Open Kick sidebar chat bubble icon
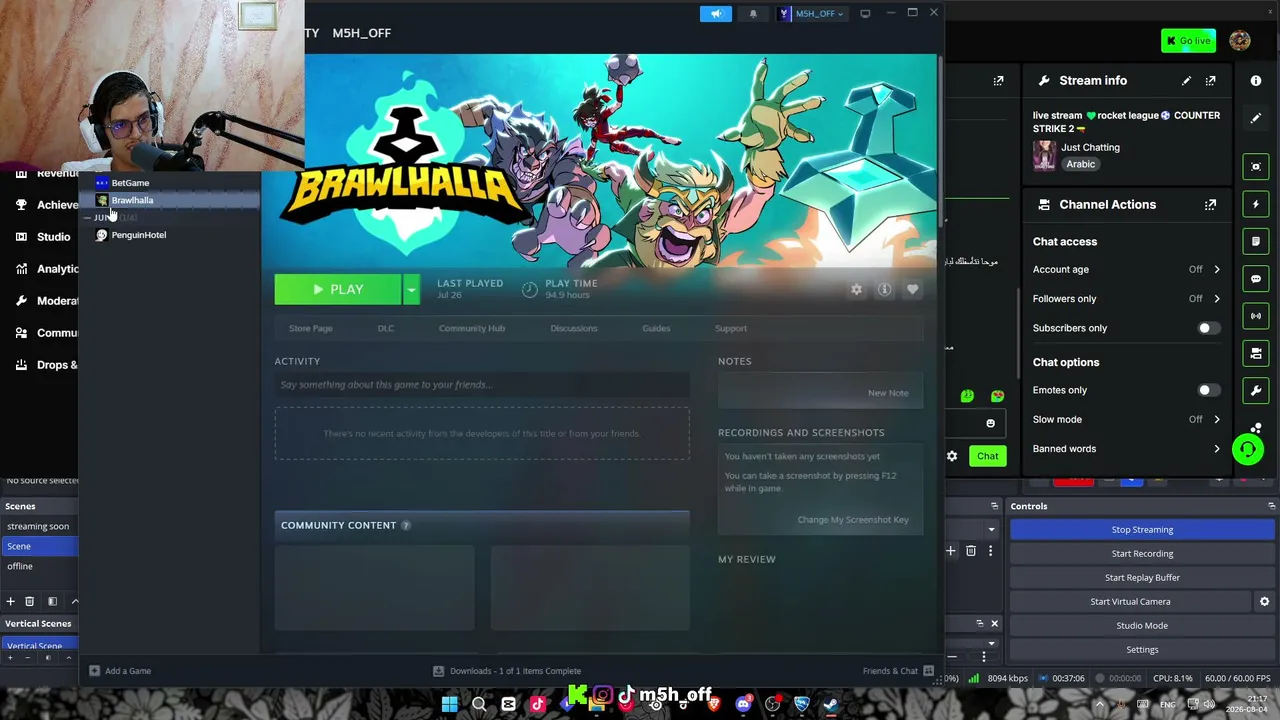This screenshot has height=720, width=1280. pos(1256,279)
